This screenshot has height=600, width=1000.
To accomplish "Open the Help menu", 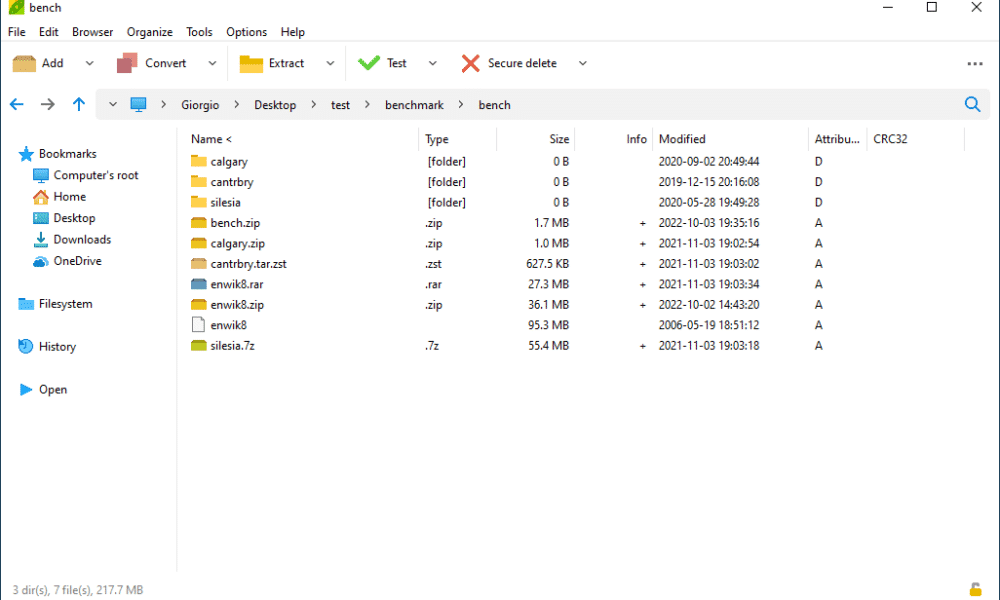I will pos(293,32).
